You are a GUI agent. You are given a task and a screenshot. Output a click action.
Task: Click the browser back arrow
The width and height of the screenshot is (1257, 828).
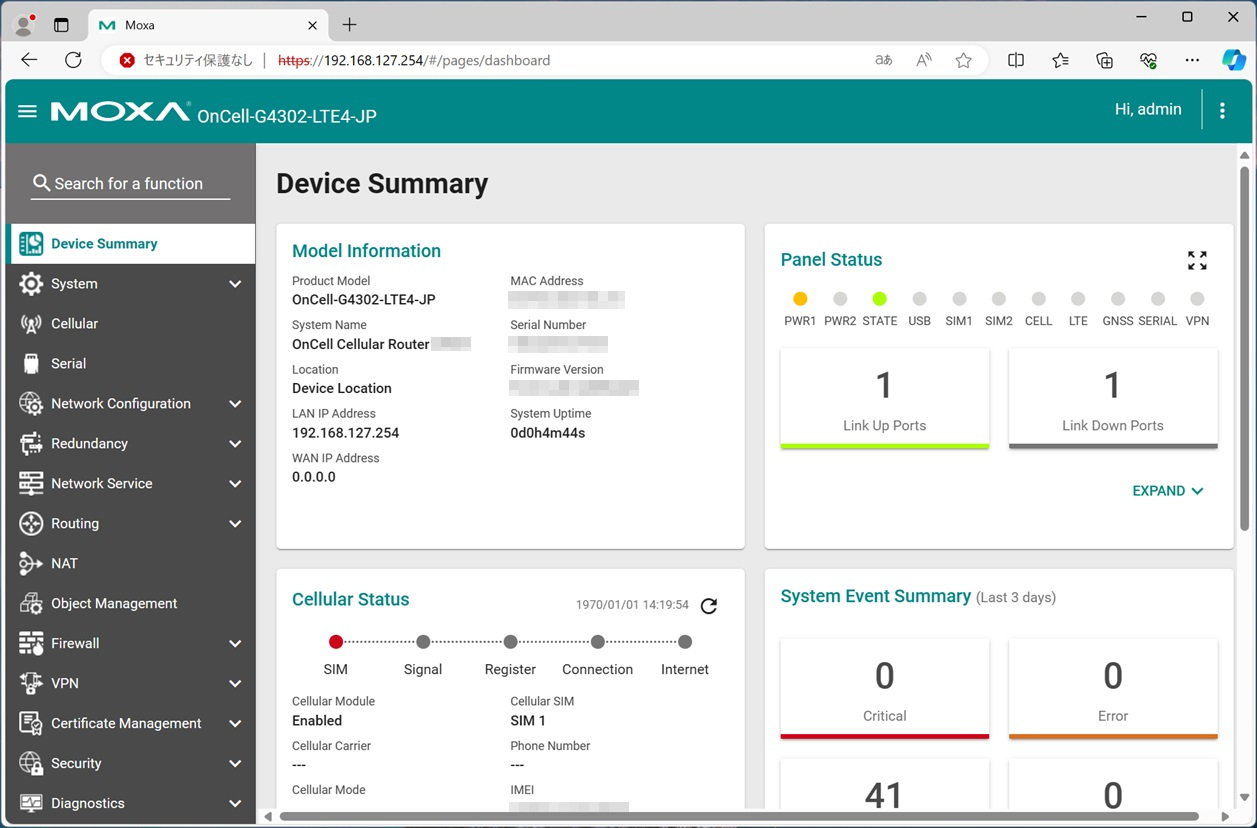tap(29, 60)
